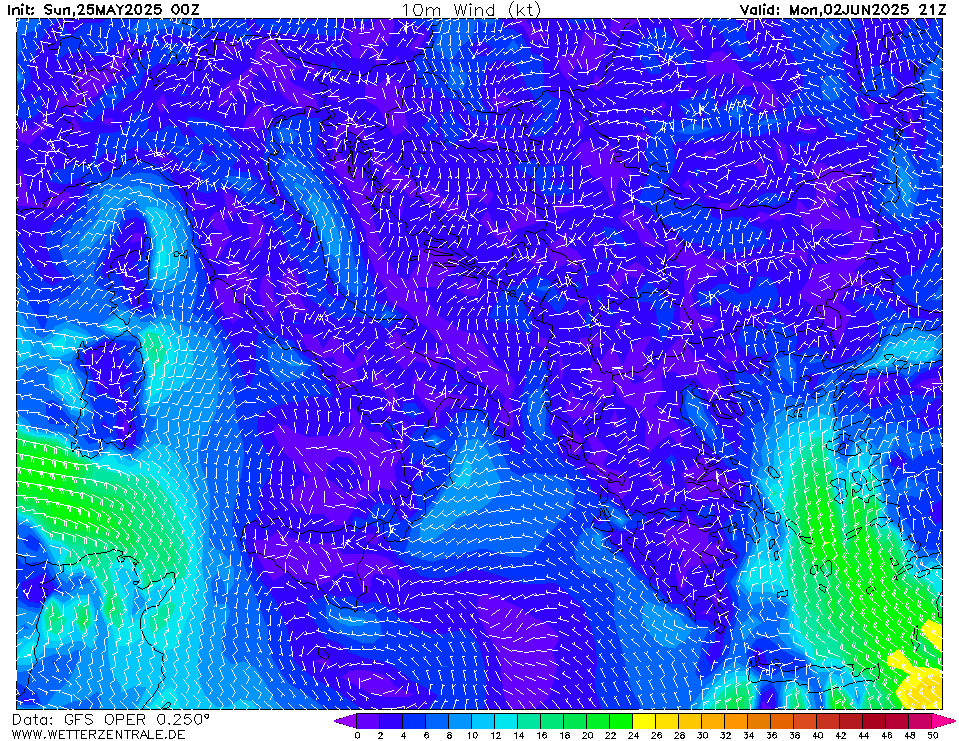959x741 pixels.
Task: Click the "50" scale label
Action: click(x=933, y=735)
